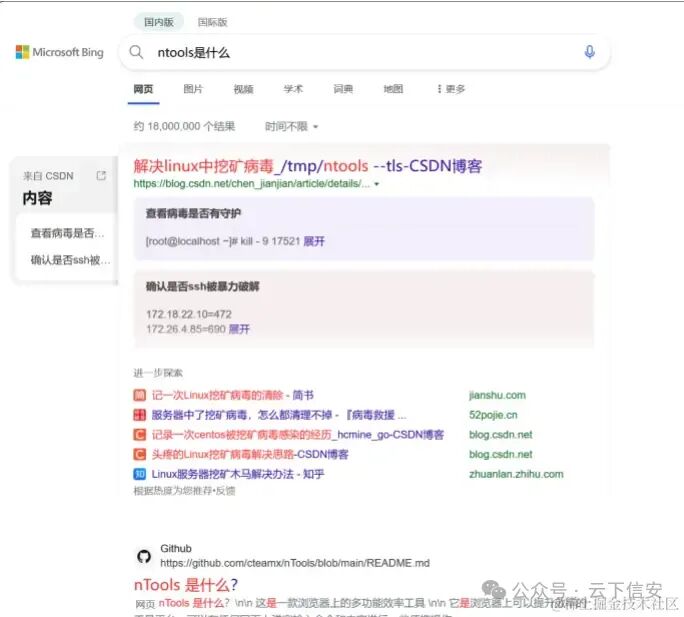Click the 反馈 feedback link
684x617 pixels.
click(226, 491)
